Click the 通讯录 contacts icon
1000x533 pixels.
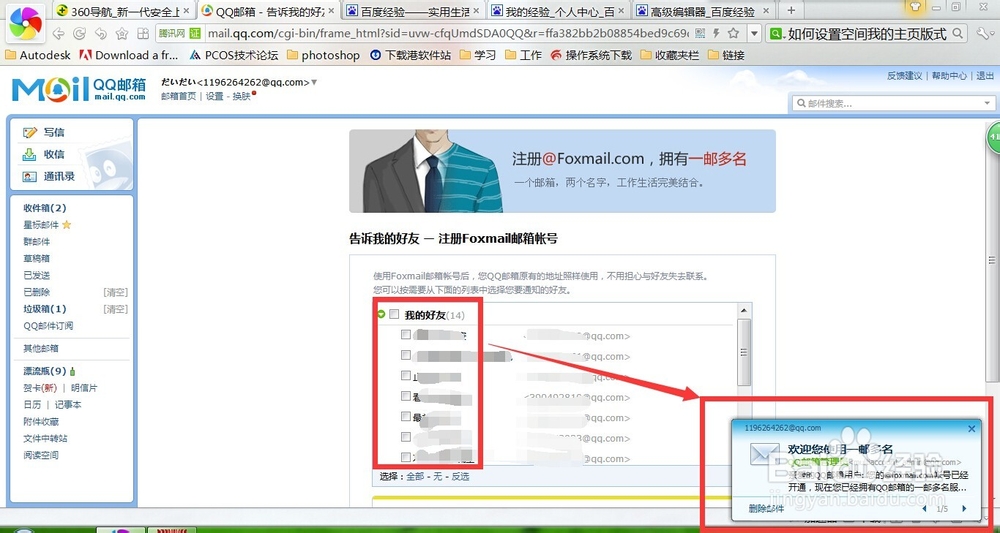pyautogui.click(x=30, y=177)
